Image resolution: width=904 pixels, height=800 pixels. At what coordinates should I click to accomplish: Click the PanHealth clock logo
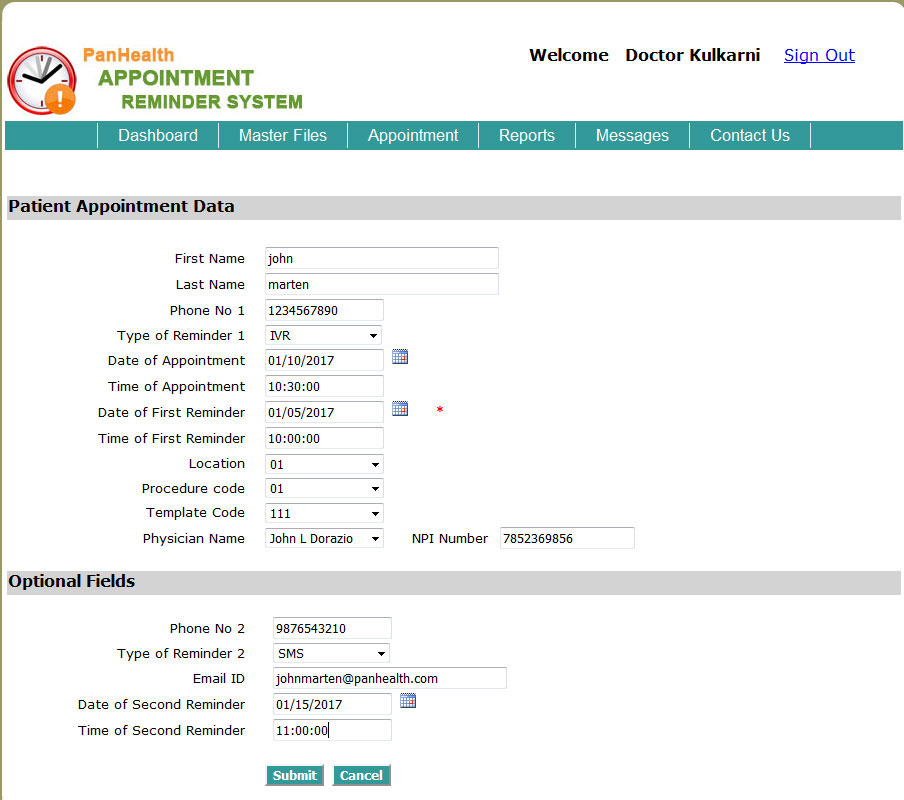[41, 80]
